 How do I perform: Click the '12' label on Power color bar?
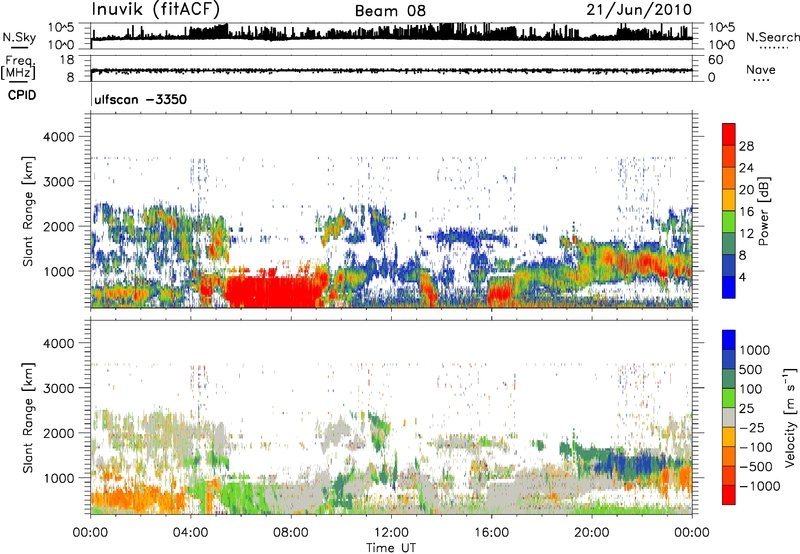click(746, 234)
